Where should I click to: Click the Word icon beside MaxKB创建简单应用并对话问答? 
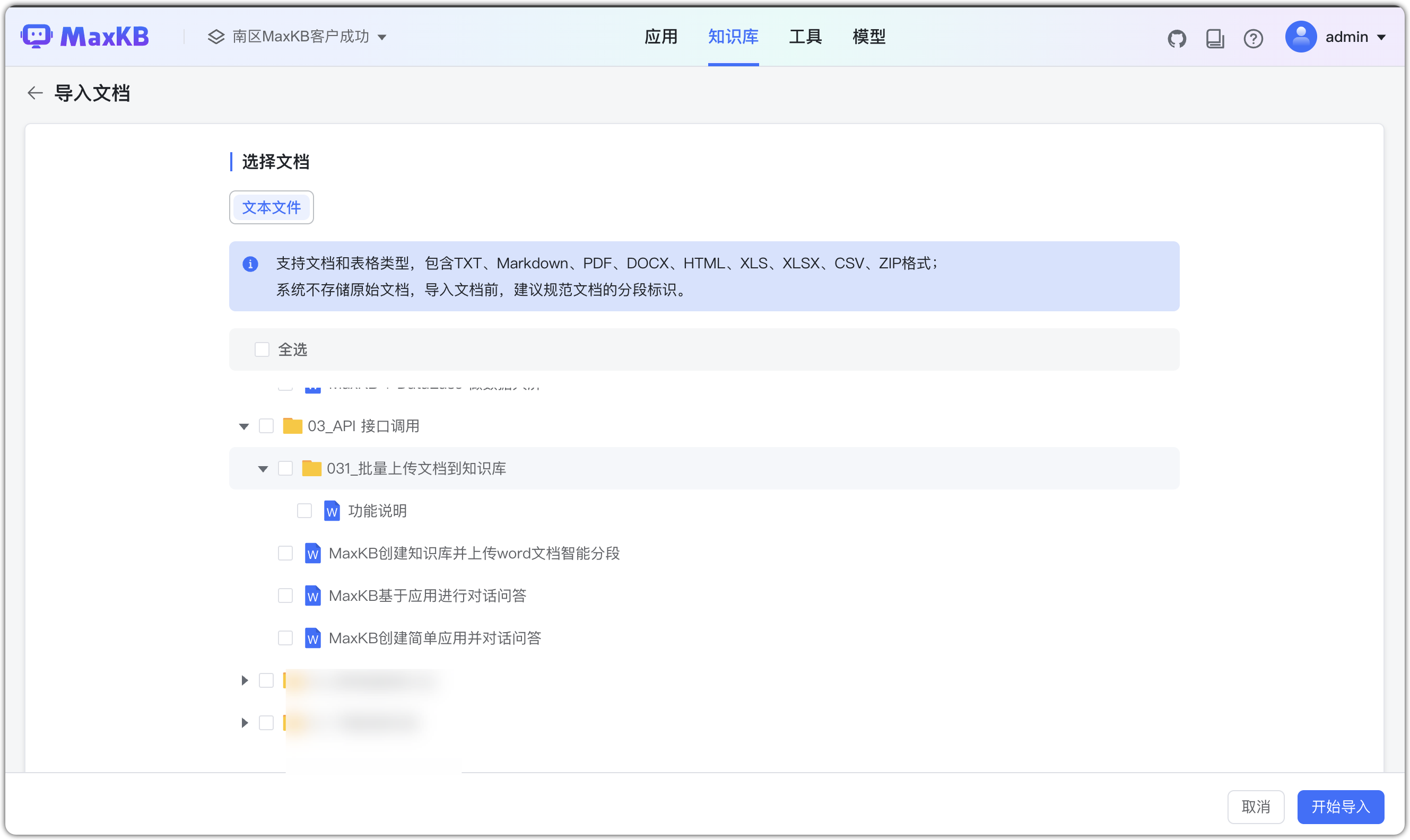pyautogui.click(x=312, y=638)
